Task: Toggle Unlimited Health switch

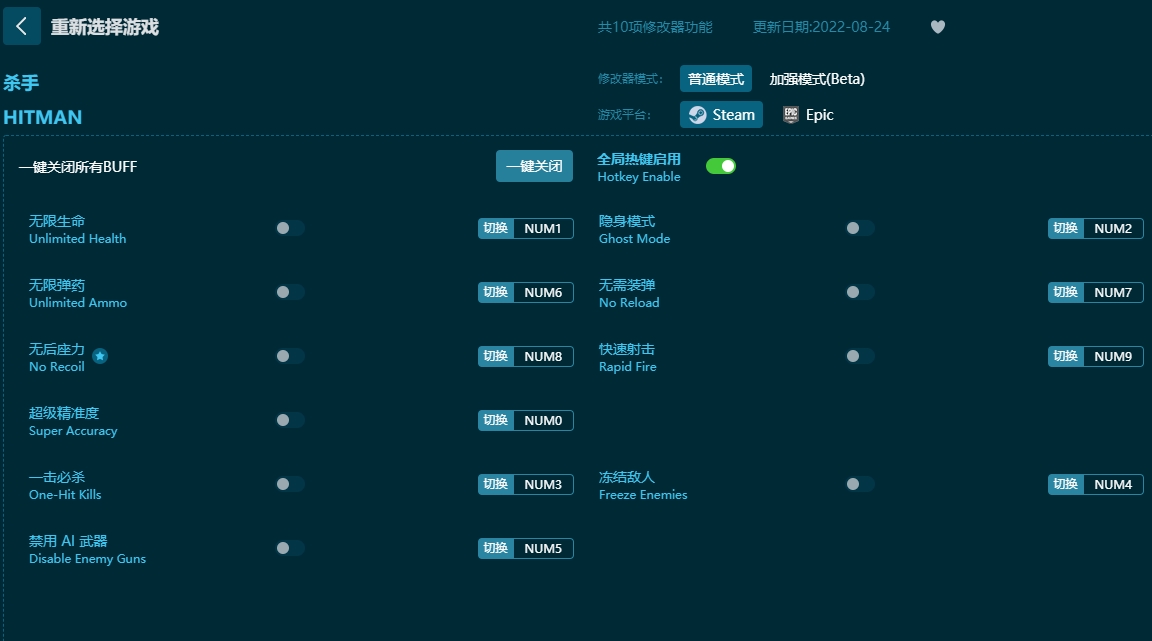Action: click(289, 228)
